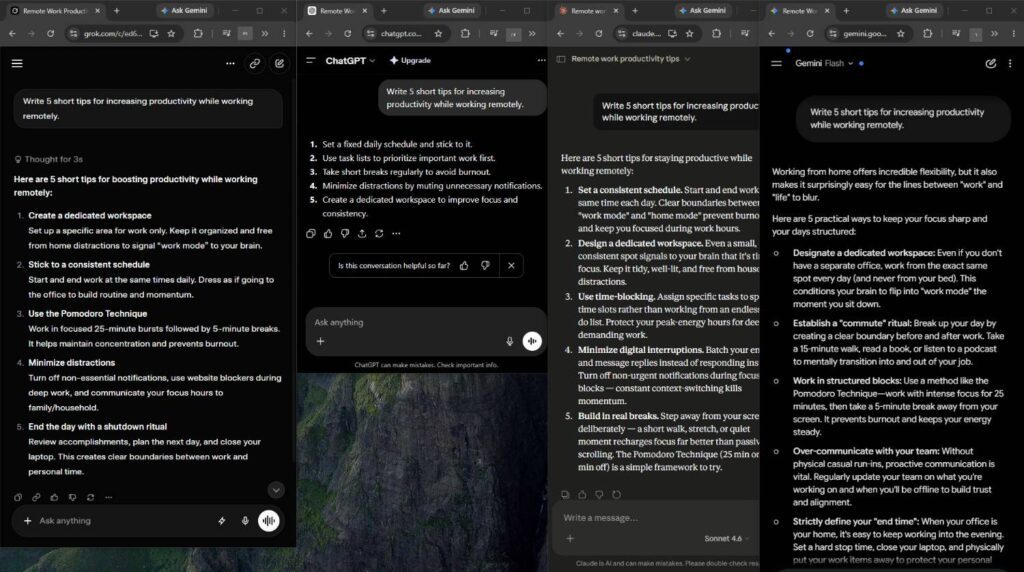Click the ChatGPT dictate microphone icon
Image resolution: width=1024 pixels, height=572 pixels.
click(x=509, y=342)
